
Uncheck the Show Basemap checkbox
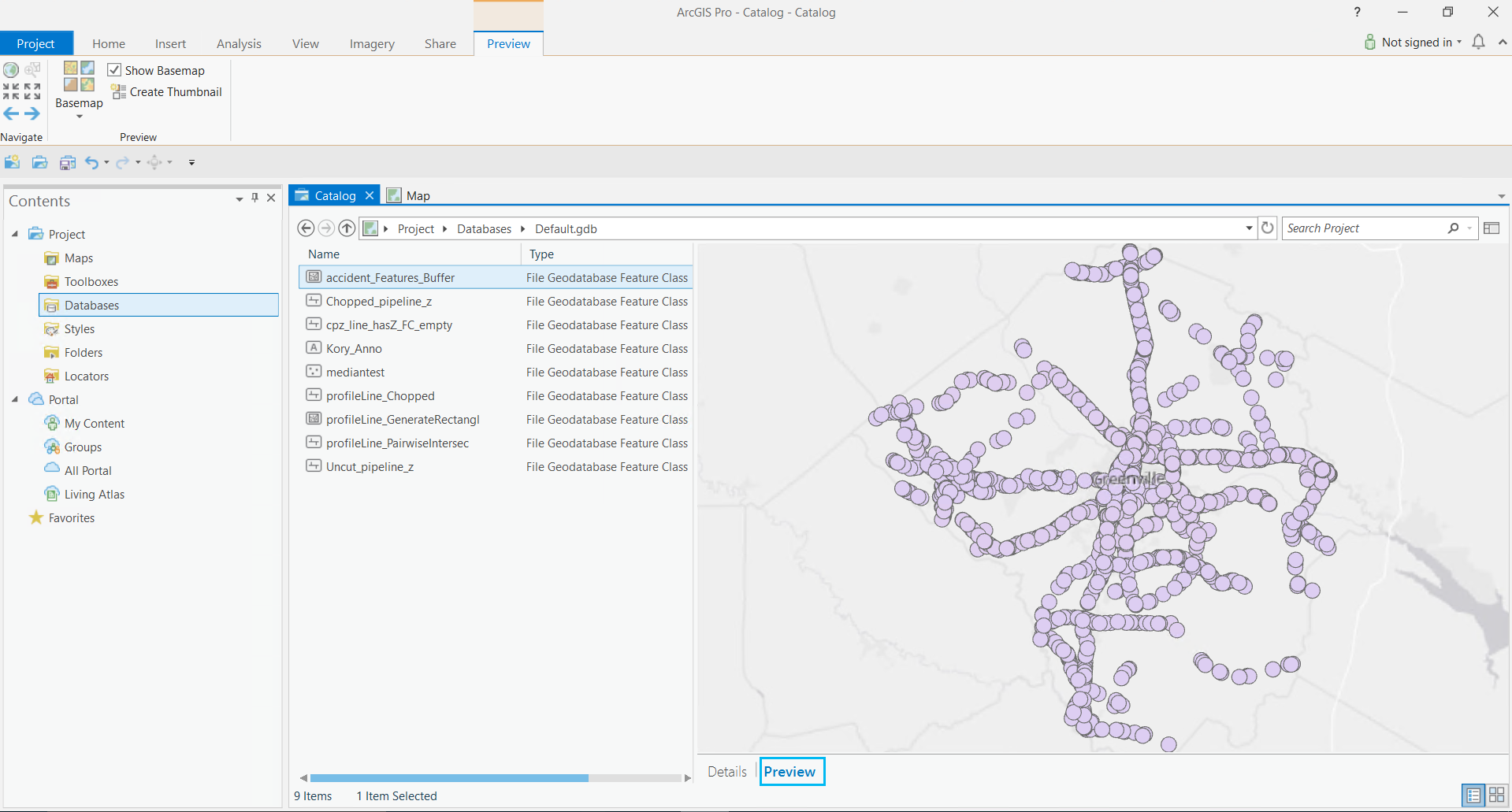click(114, 70)
